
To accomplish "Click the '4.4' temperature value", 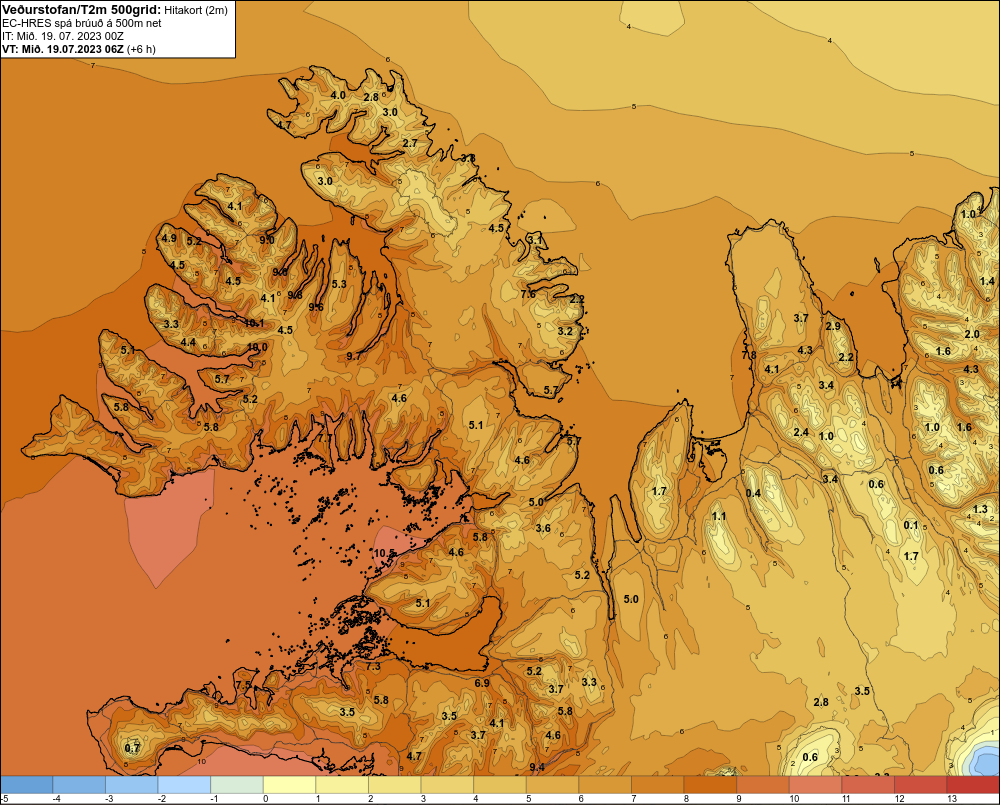I will (x=188, y=343).
